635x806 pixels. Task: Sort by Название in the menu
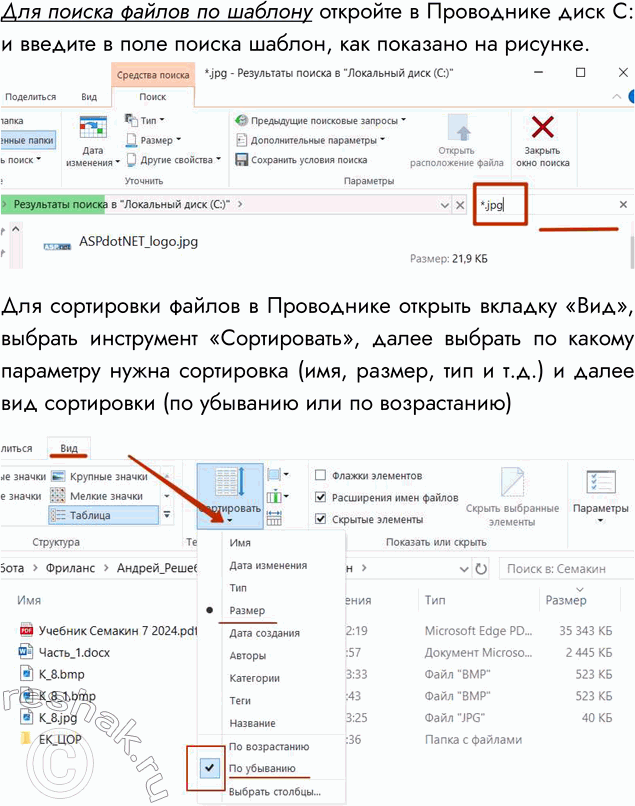(x=252, y=723)
